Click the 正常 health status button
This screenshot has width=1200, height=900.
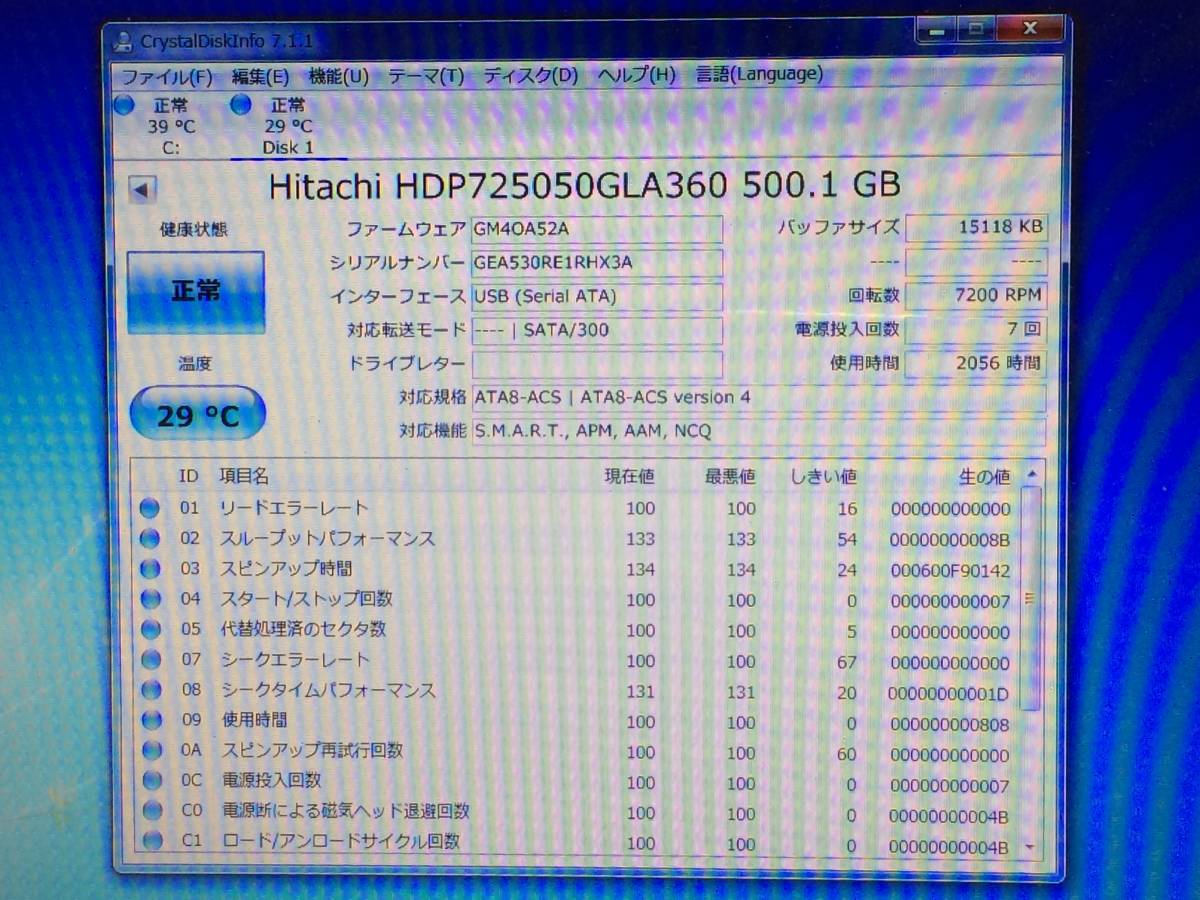pos(196,291)
